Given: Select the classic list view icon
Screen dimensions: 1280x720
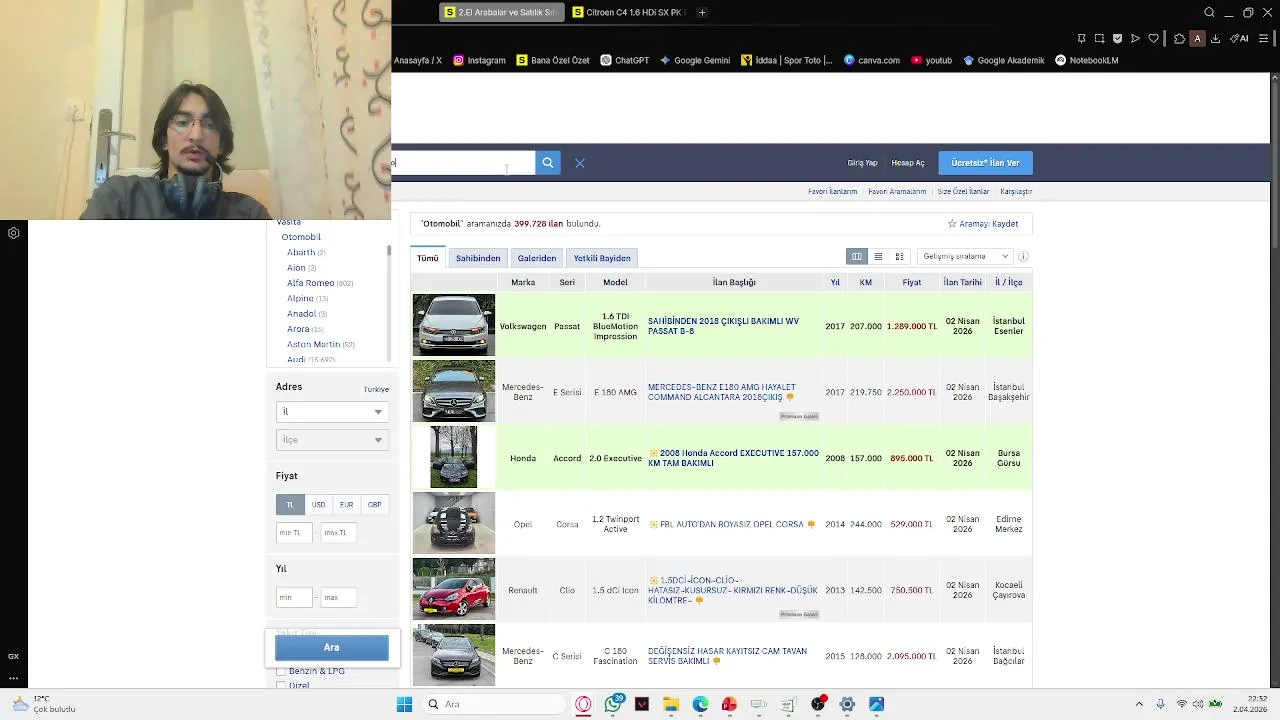Looking at the screenshot, I should point(857,257).
